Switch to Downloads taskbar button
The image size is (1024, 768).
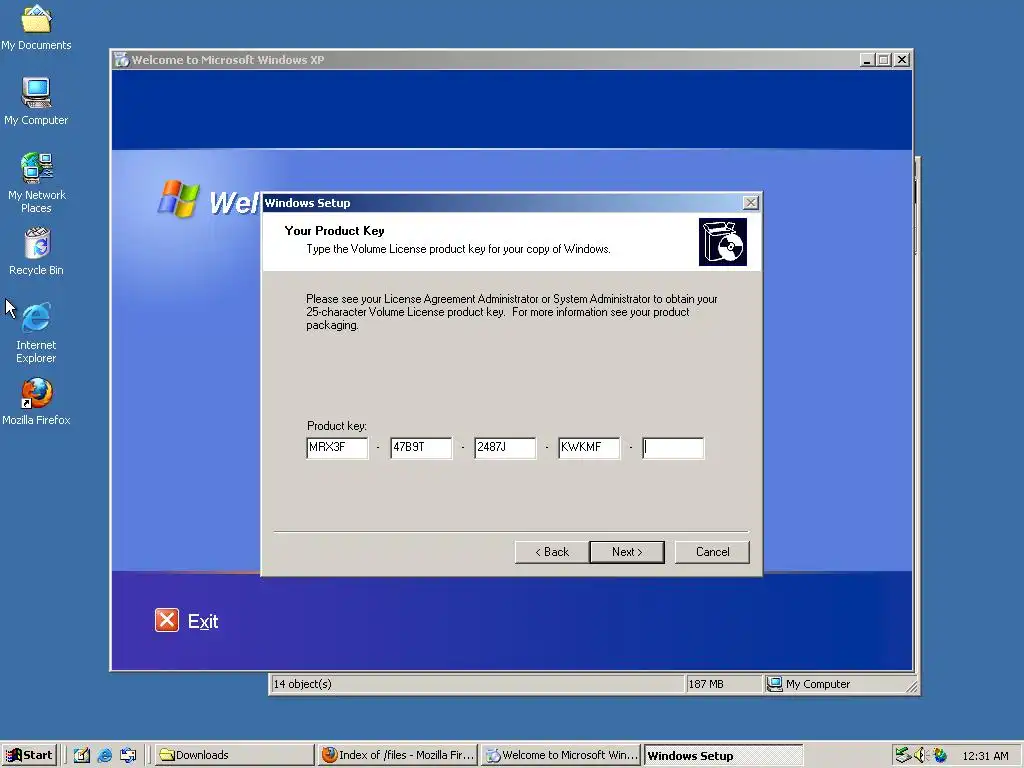tap(234, 755)
